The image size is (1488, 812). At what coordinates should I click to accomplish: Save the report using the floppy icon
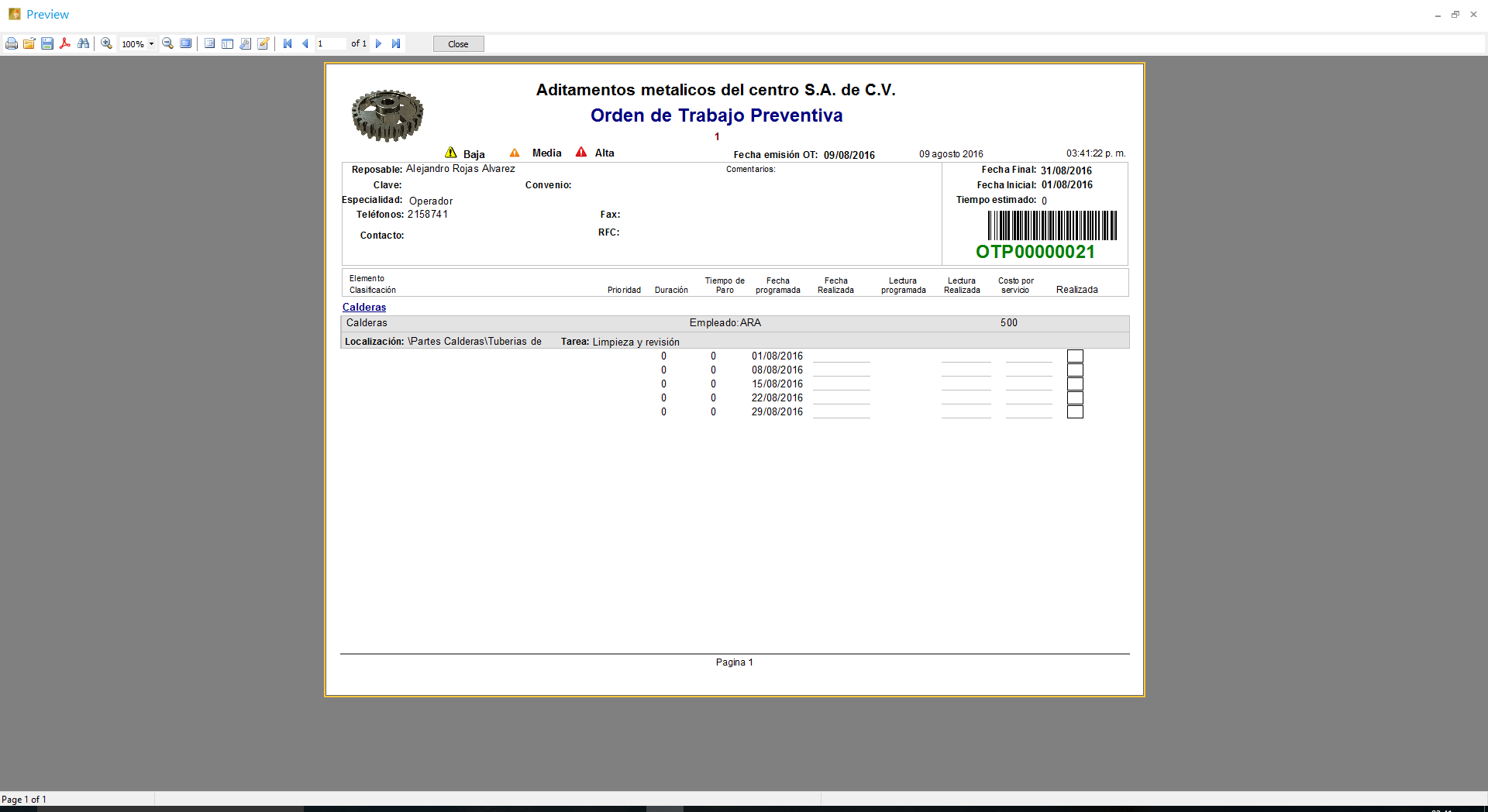(47, 44)
